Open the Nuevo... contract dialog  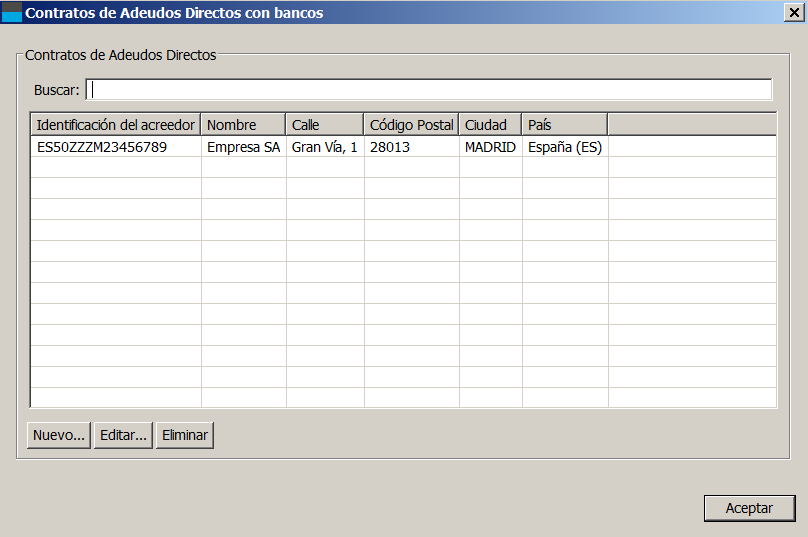pyautogui.click(x=59, y=435)
